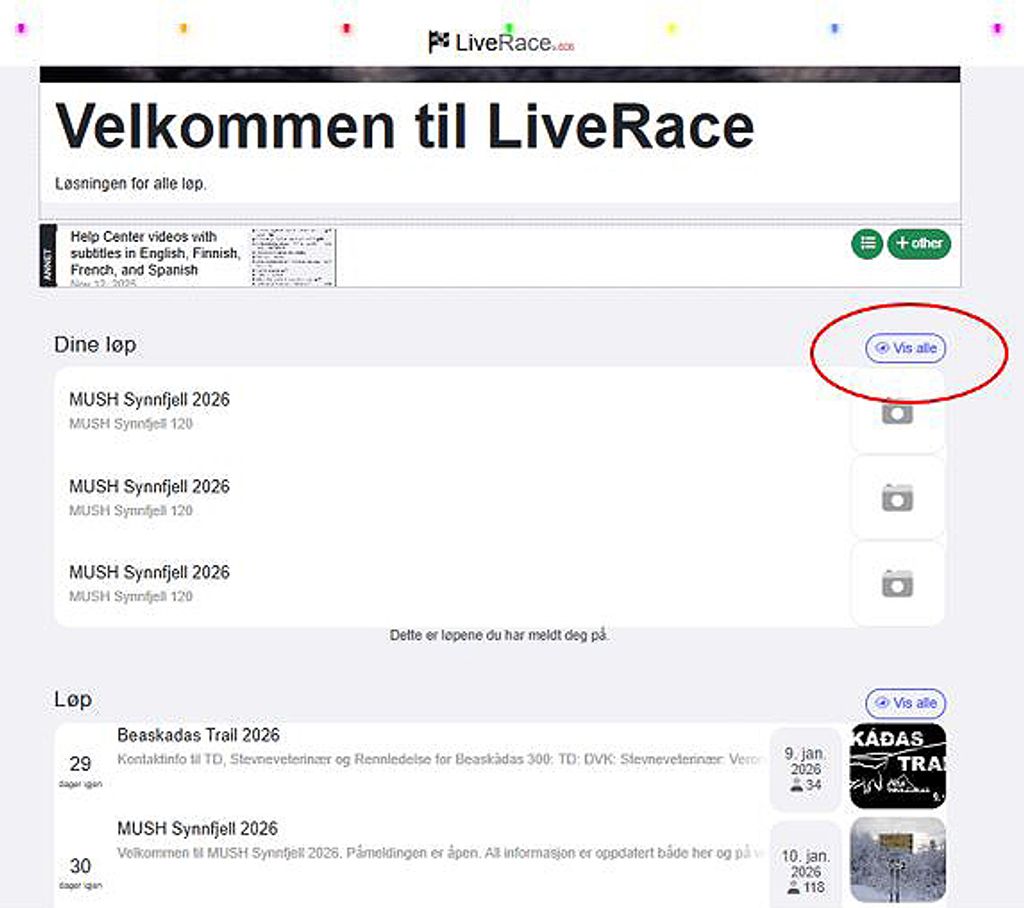Click the Help Center article preview thumbnail
The height and width of the screenshot is (908, 1024).
[x=293, y=257]
